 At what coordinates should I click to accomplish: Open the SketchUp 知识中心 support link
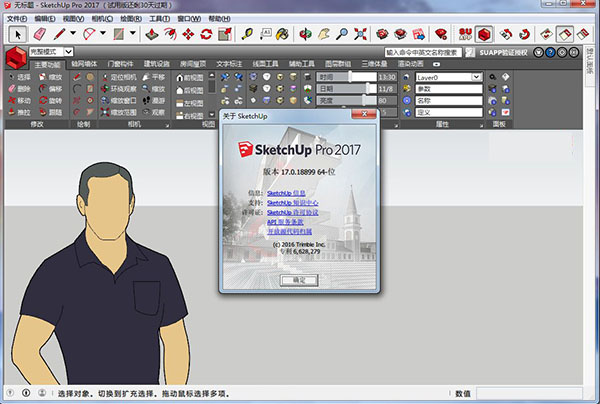tap(293, 203)
